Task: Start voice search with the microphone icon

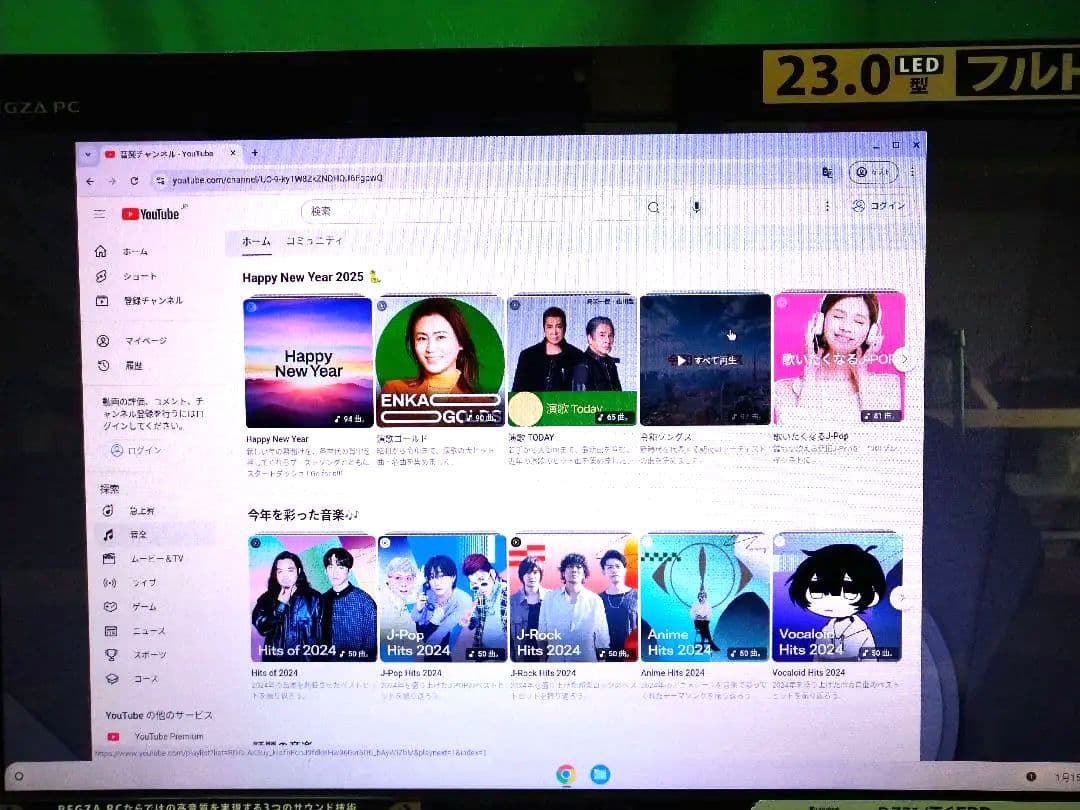Action: [696, 207]
